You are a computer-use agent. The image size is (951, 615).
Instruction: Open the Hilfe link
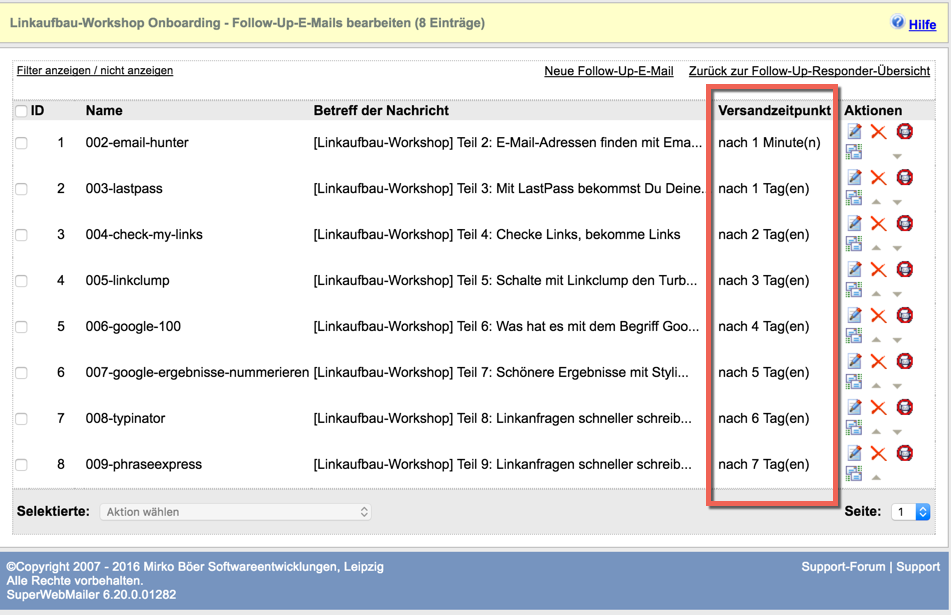(x=922, y=25)
